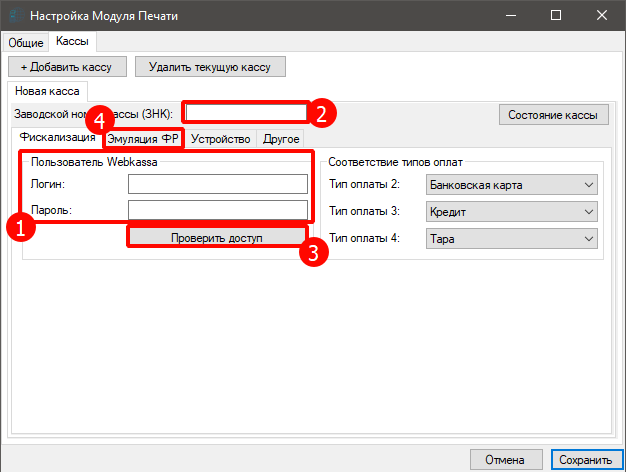Viewport: 626px width, 472px height.
Task: Switch to the Общие tab
Action: (x=26, y=43)
